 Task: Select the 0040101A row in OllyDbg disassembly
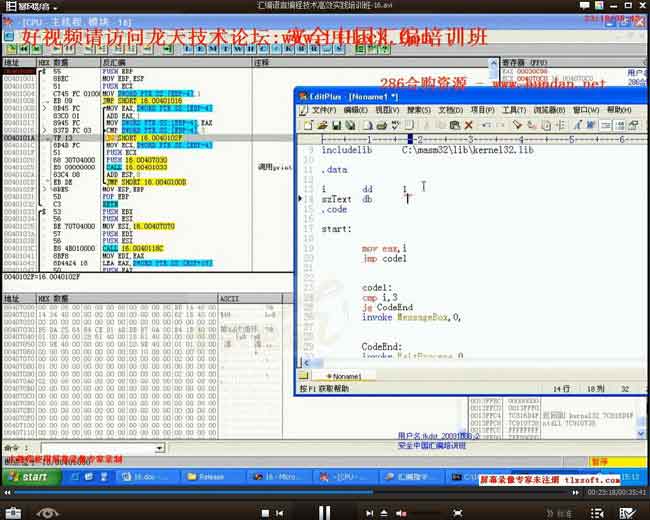(148, 138)
